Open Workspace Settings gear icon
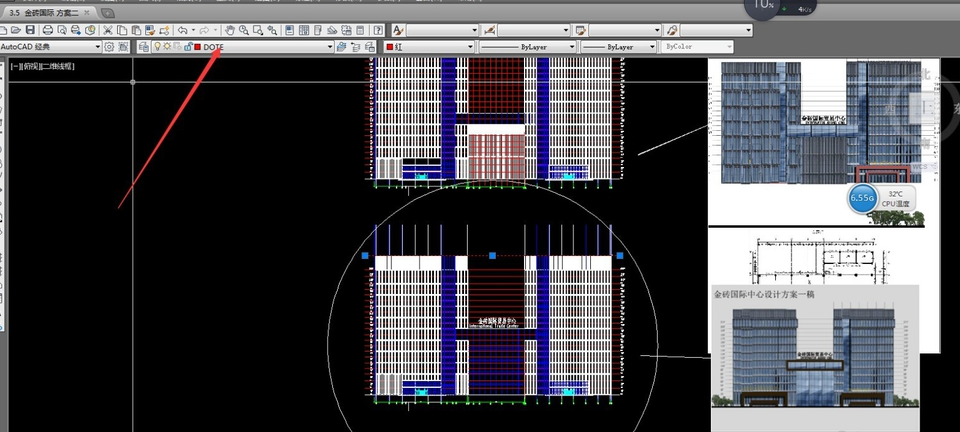 (x=109, y=47)
